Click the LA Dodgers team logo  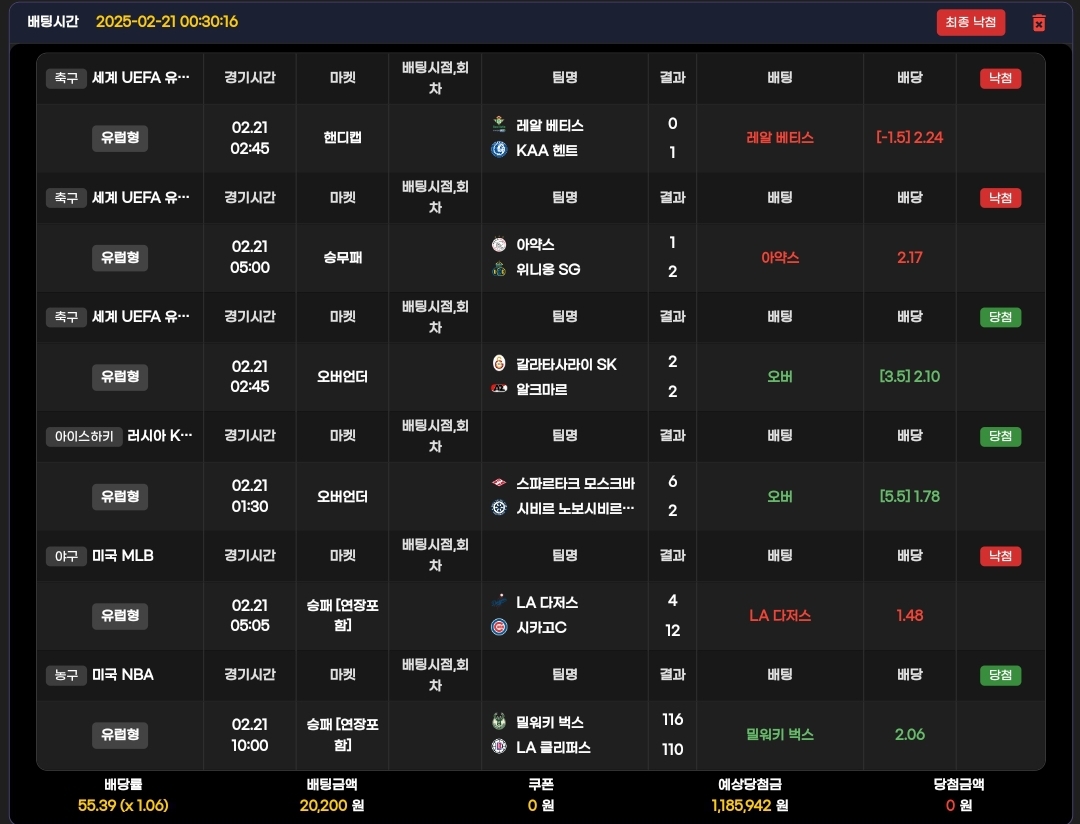point(499,602)
